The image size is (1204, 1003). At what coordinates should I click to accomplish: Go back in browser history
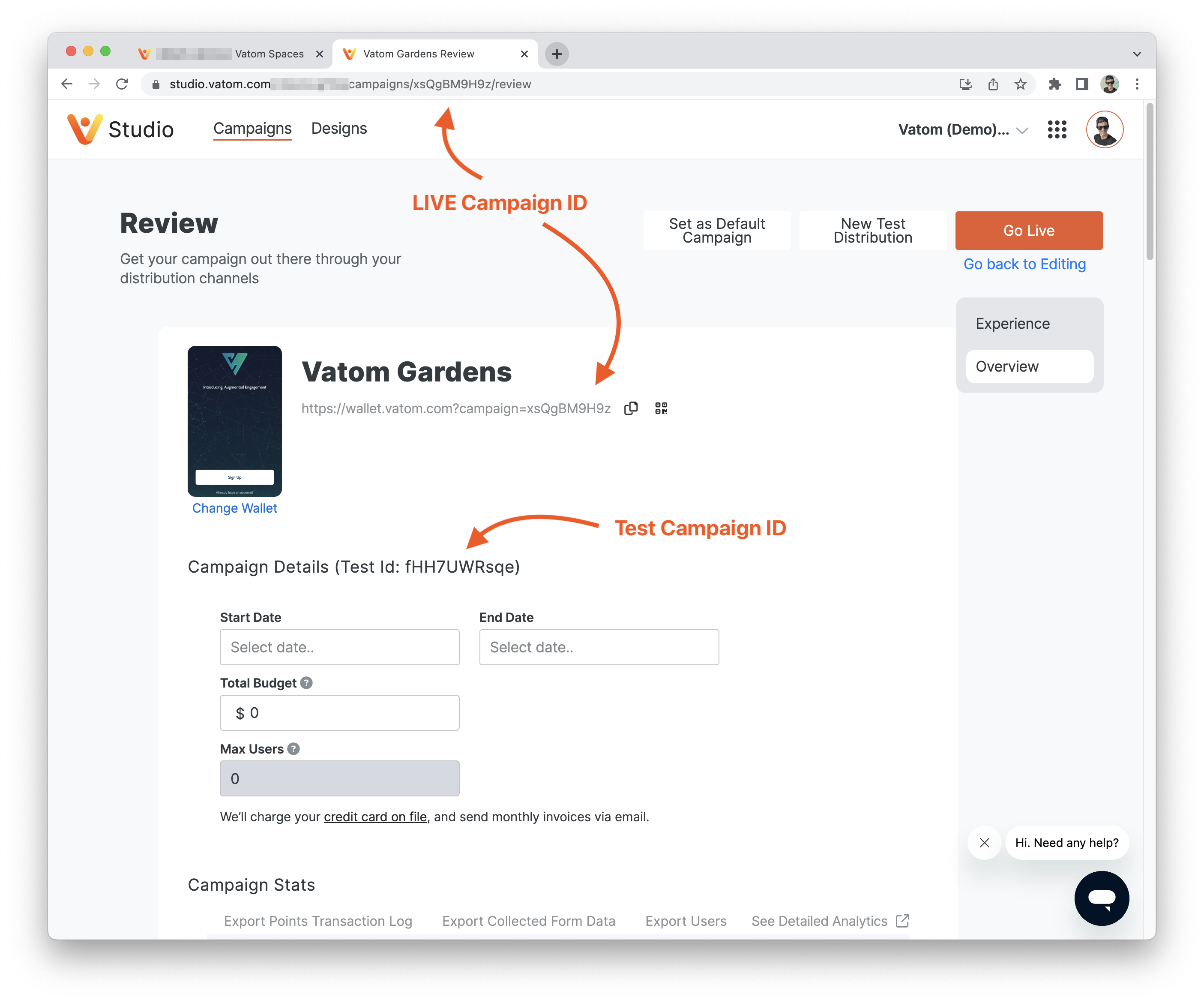pos(67,84)
